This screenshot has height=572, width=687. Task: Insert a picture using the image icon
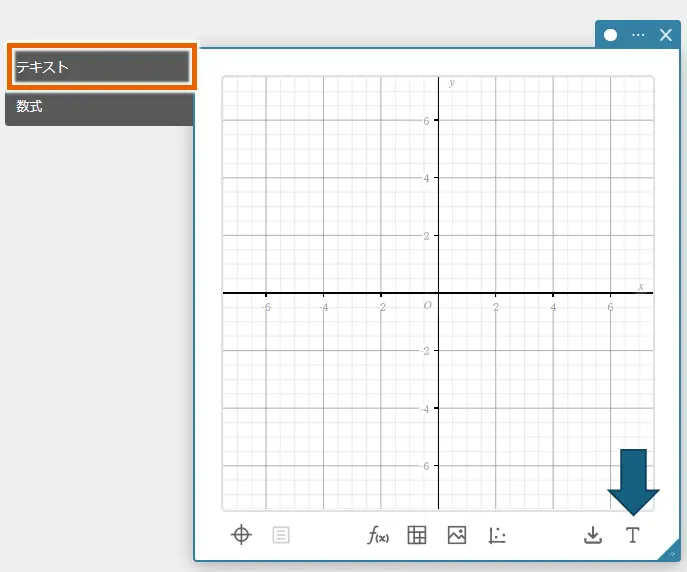point(457,535)
